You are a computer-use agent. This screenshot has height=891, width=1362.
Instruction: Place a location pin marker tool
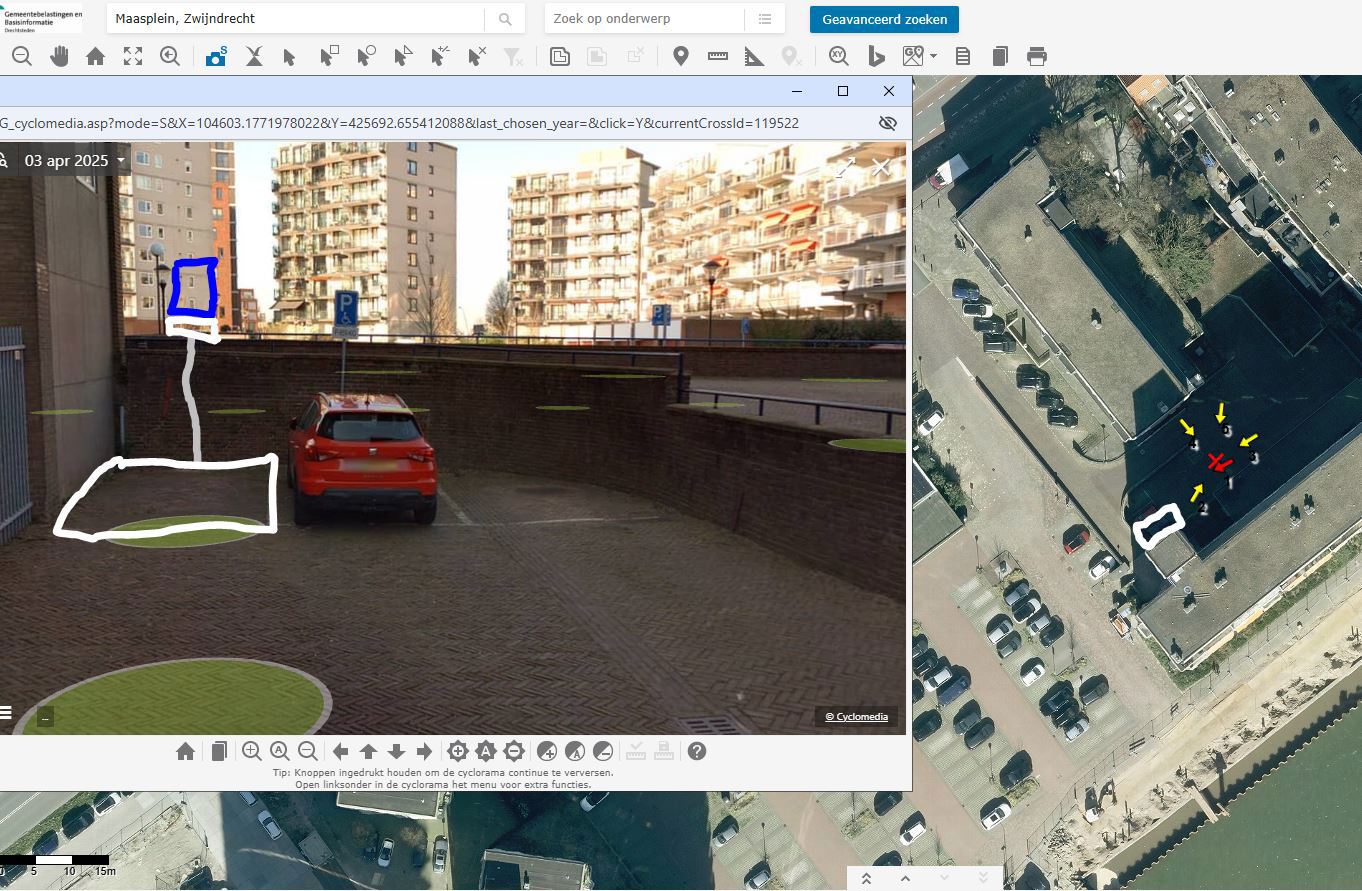coord(681,57)
